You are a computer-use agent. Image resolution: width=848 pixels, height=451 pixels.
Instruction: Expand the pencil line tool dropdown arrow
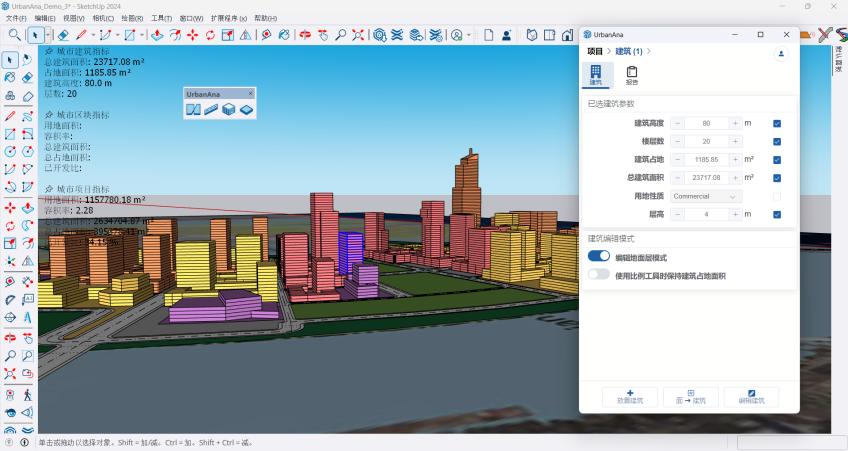point(93,35)
